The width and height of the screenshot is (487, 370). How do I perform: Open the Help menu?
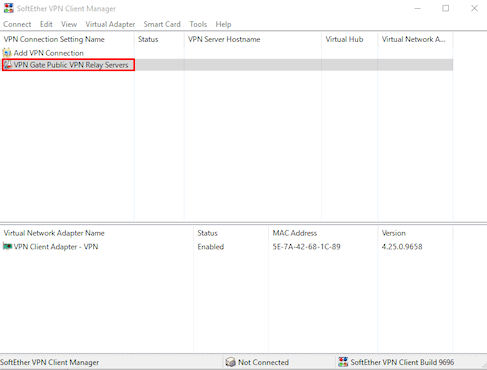[223, 24]
